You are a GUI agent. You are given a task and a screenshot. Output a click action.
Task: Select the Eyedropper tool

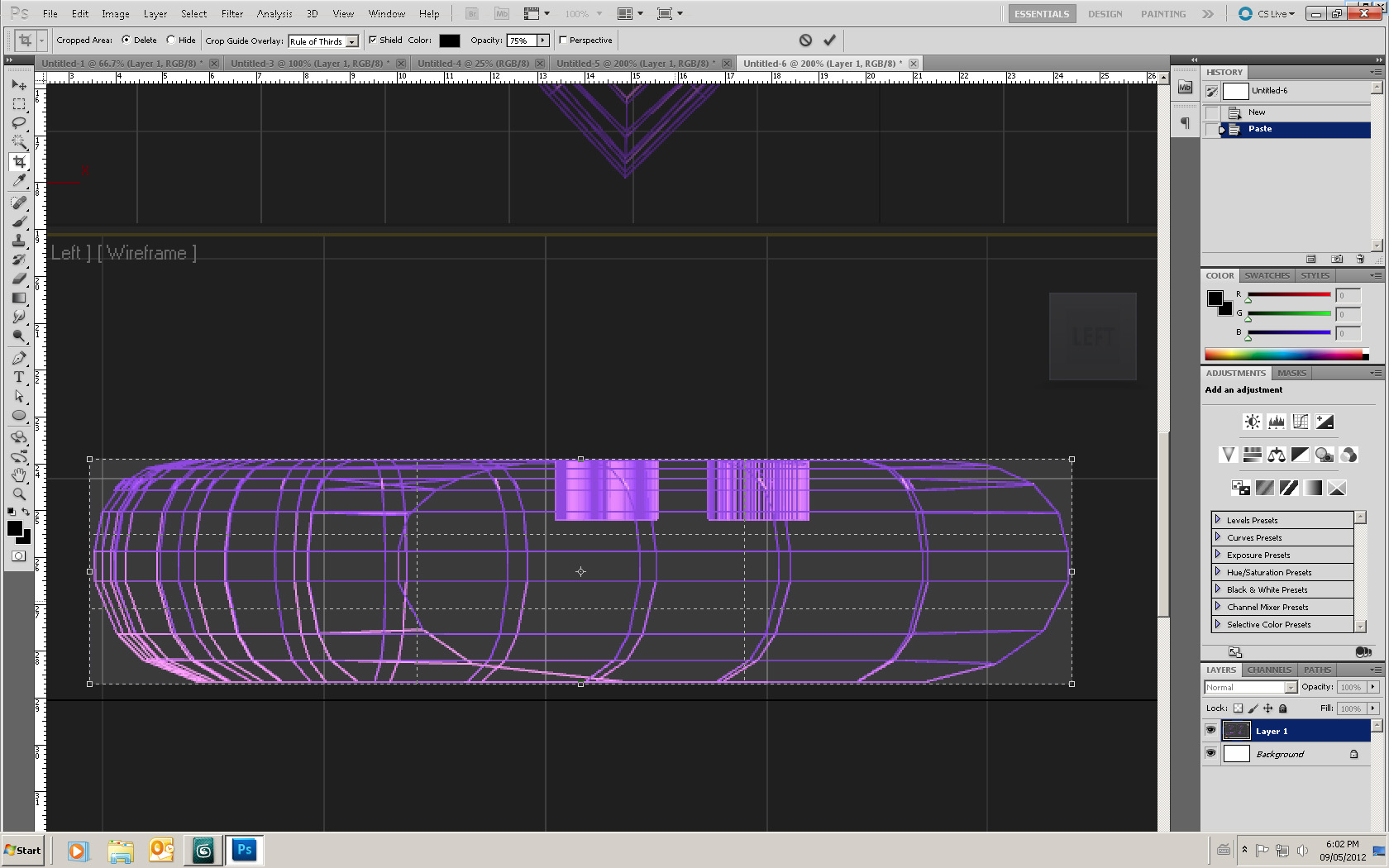pyautogui.click(x=19, y=180)
